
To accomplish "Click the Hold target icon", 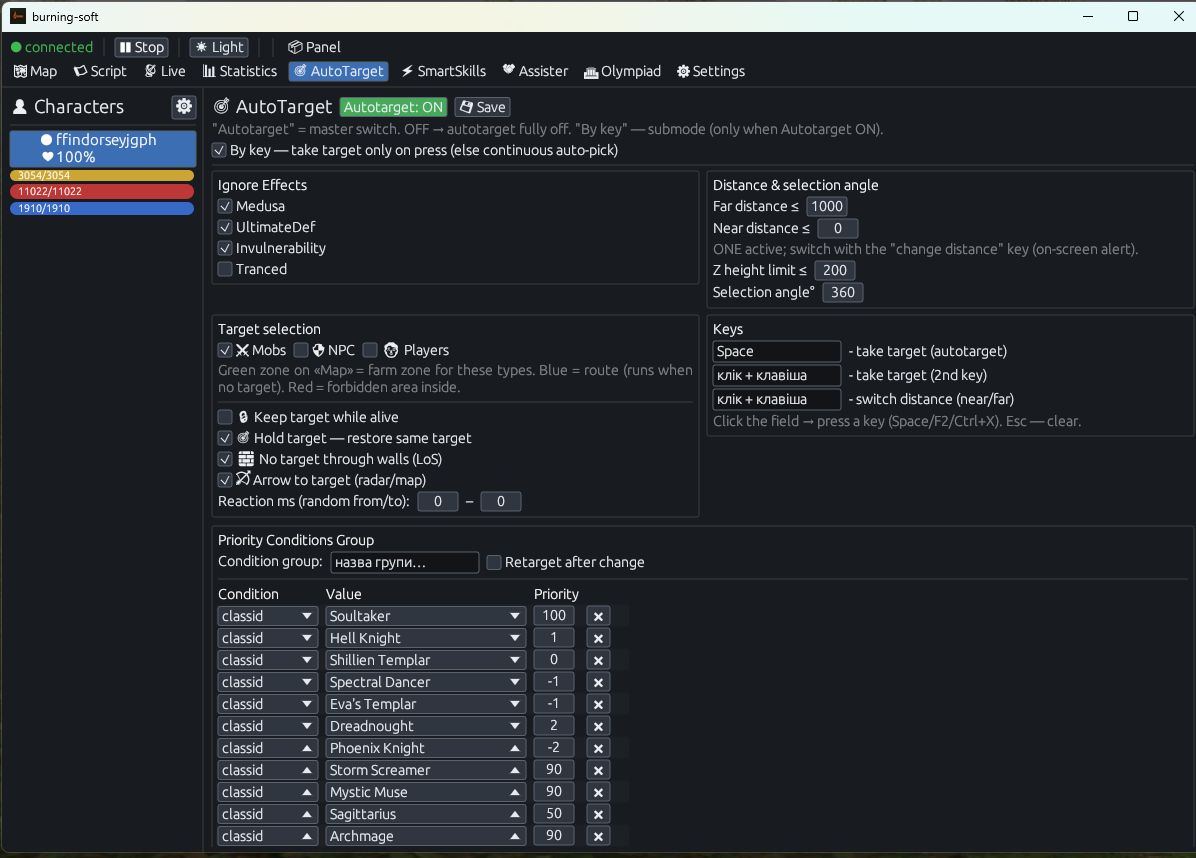I will tap(243, 438).
